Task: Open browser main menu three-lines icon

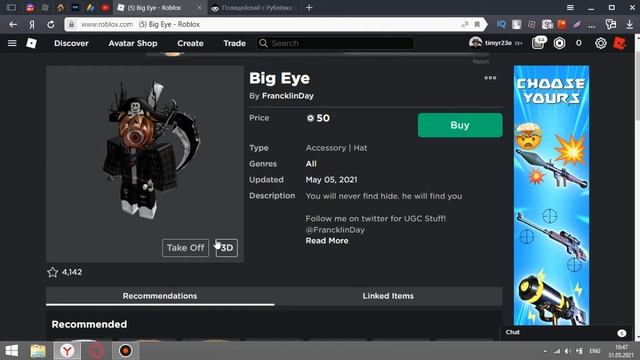Action: pyautogui.click(x=570, y=8)
